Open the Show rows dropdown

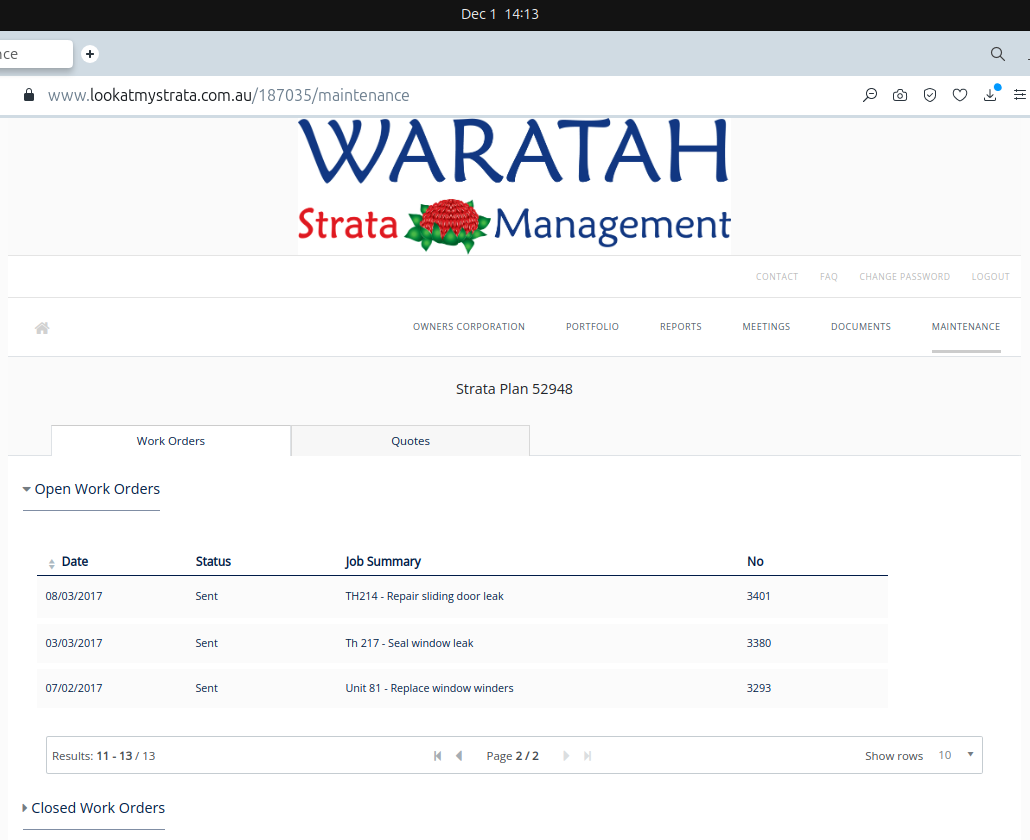(956, 755)
